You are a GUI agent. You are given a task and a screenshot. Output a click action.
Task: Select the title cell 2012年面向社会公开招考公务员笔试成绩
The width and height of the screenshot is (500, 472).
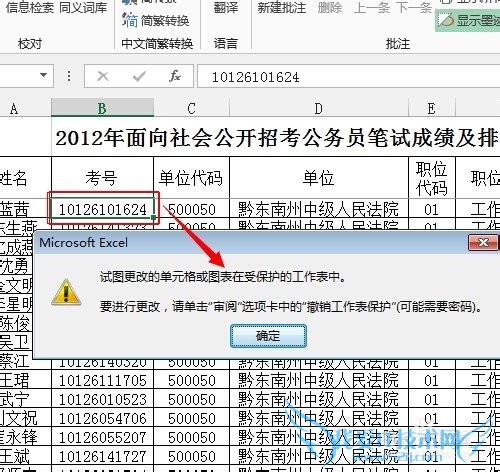coord(276,137)
